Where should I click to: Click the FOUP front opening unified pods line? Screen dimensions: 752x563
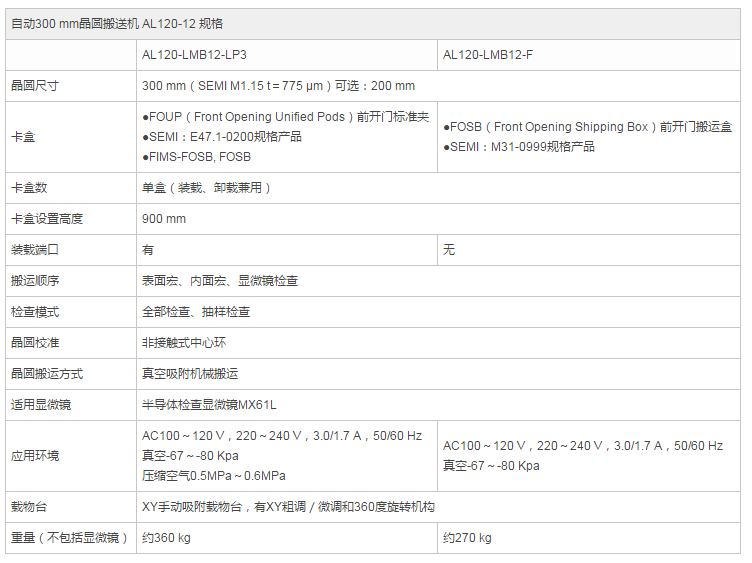coord(285,117)
